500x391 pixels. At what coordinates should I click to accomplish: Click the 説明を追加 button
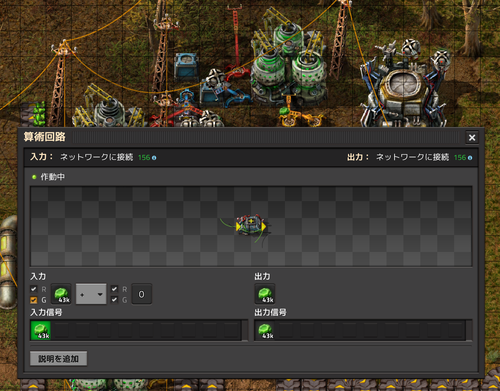coord(58,359)
